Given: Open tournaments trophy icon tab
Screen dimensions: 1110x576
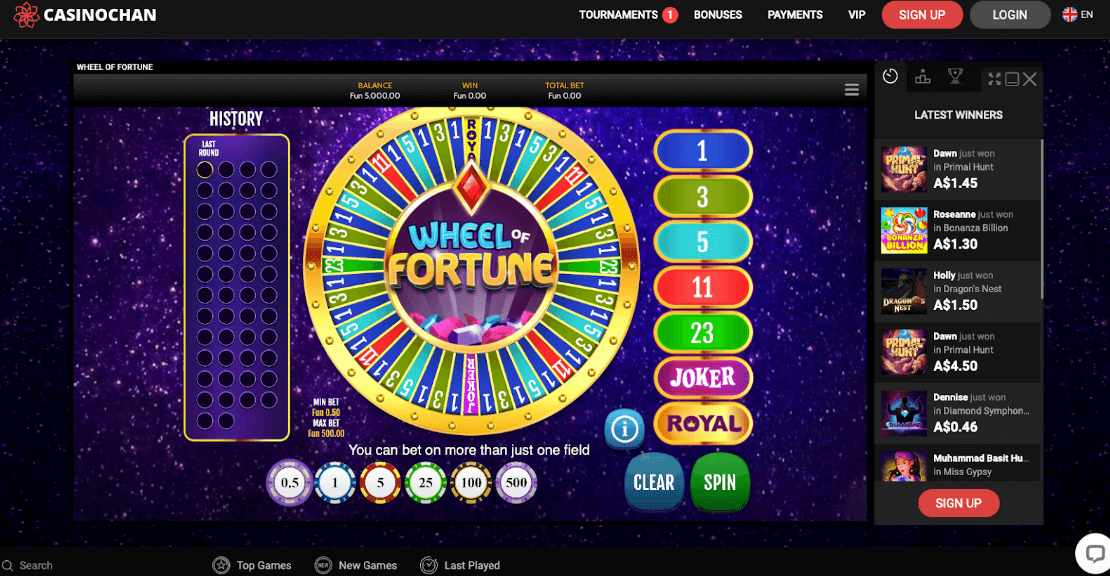Looking at the screenshot, I should (955, 76).
